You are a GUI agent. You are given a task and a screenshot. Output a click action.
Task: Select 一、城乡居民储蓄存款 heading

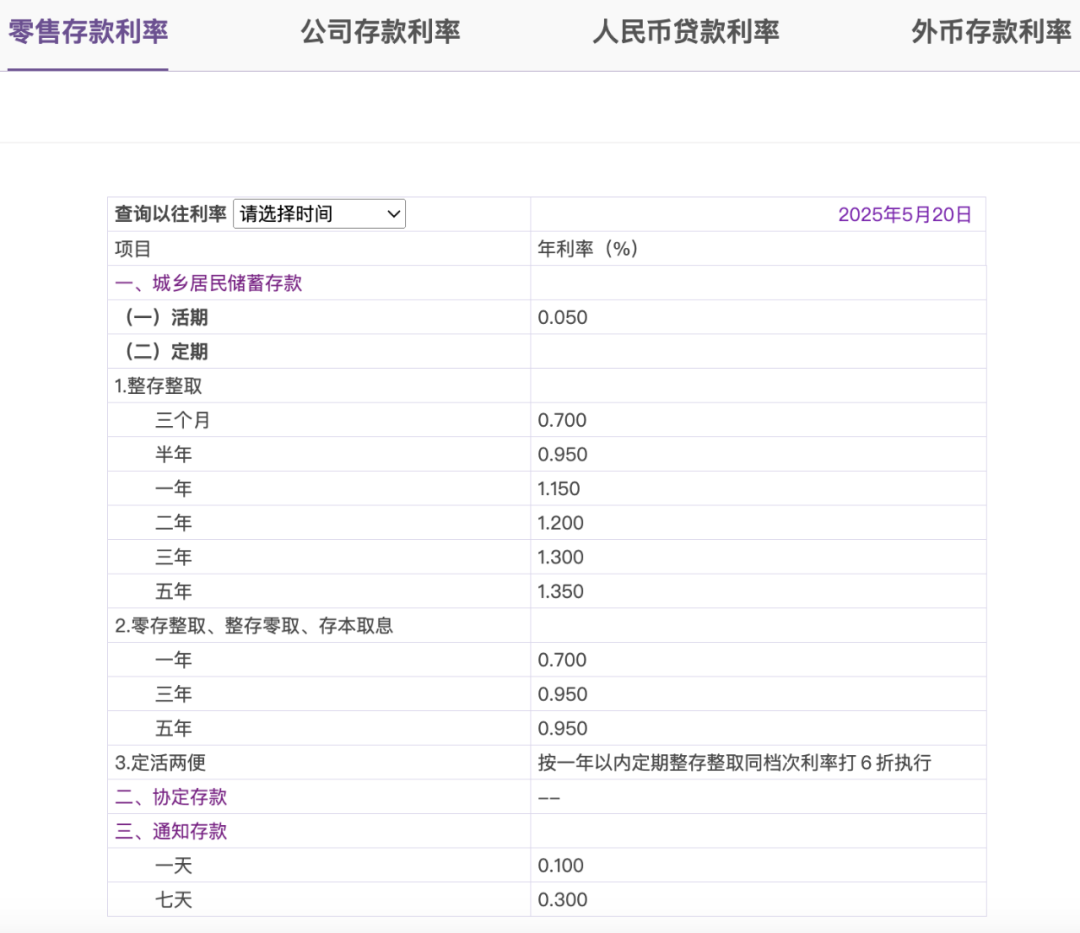[x=208, y=283]
